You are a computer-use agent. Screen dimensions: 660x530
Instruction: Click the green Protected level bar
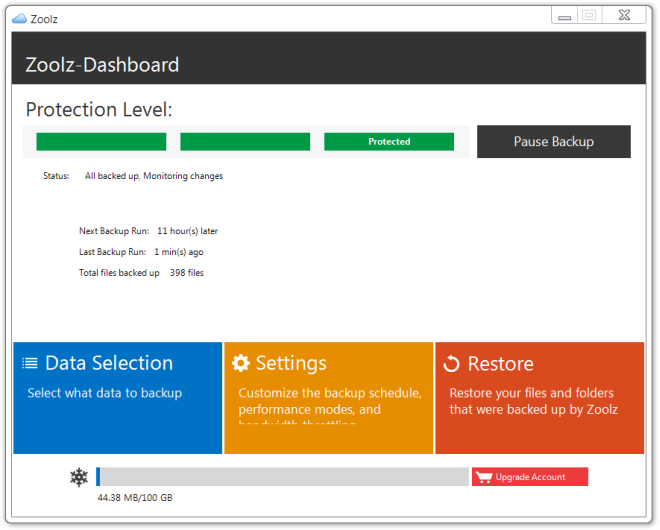pos(389,141)
